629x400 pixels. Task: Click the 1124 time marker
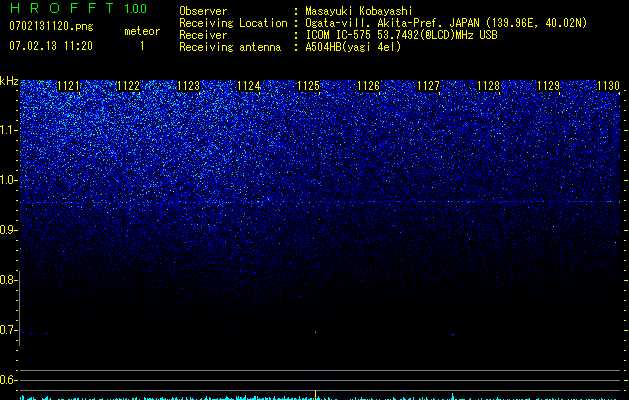click(248, 86)
